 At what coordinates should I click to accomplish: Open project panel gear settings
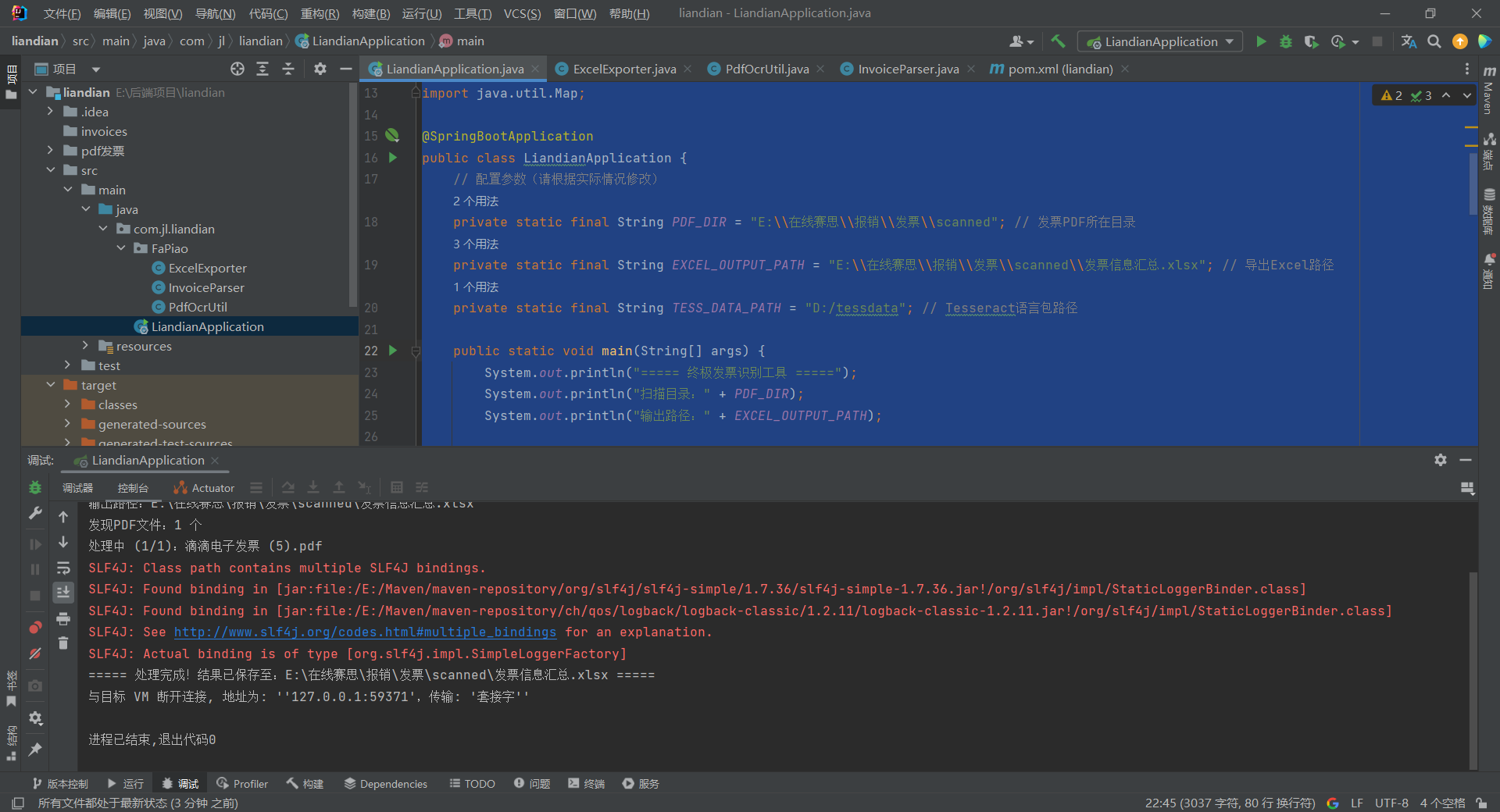[x=320, y=69]
